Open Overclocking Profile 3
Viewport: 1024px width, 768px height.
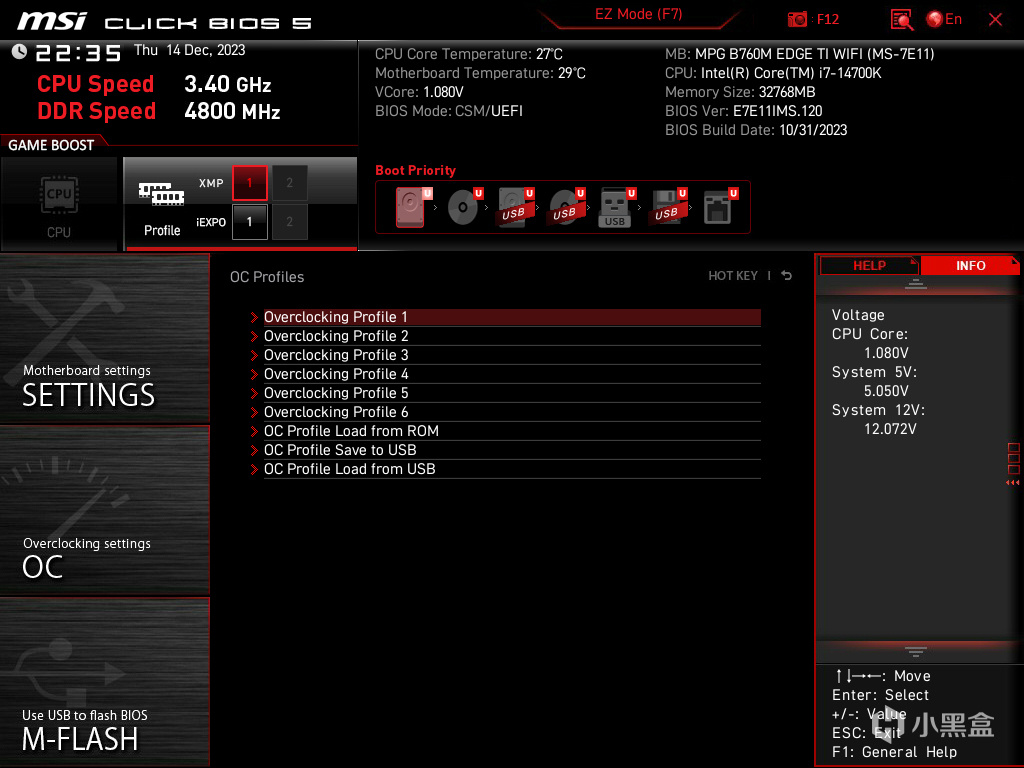(512, 355)
